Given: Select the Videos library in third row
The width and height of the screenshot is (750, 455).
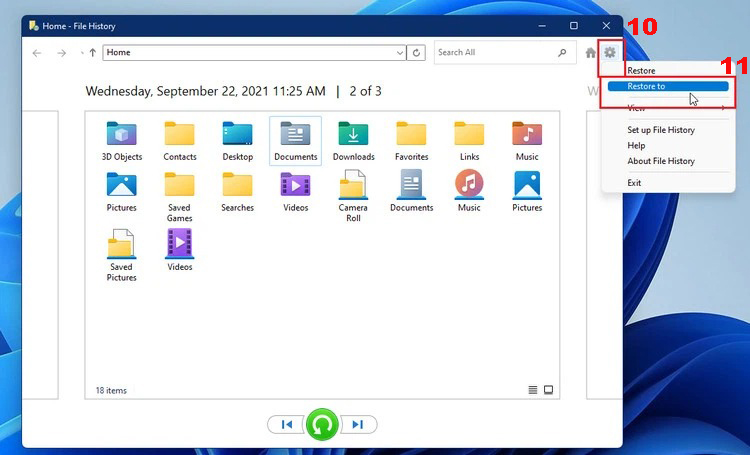Looking at the screenshot, I should (x=179, y=250).
